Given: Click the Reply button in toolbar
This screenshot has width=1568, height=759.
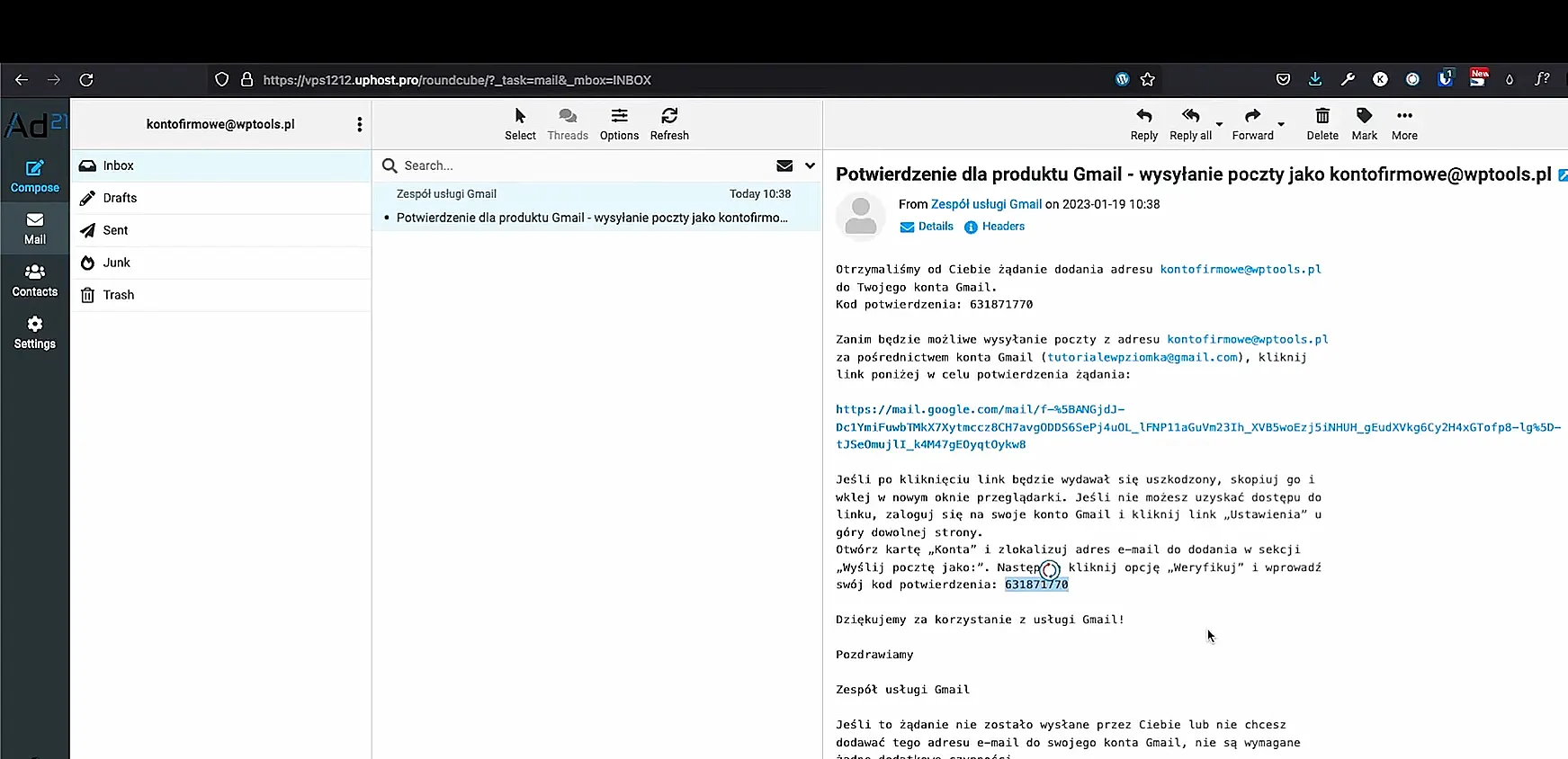Looking at the screenshot, I should (1143, 123).
